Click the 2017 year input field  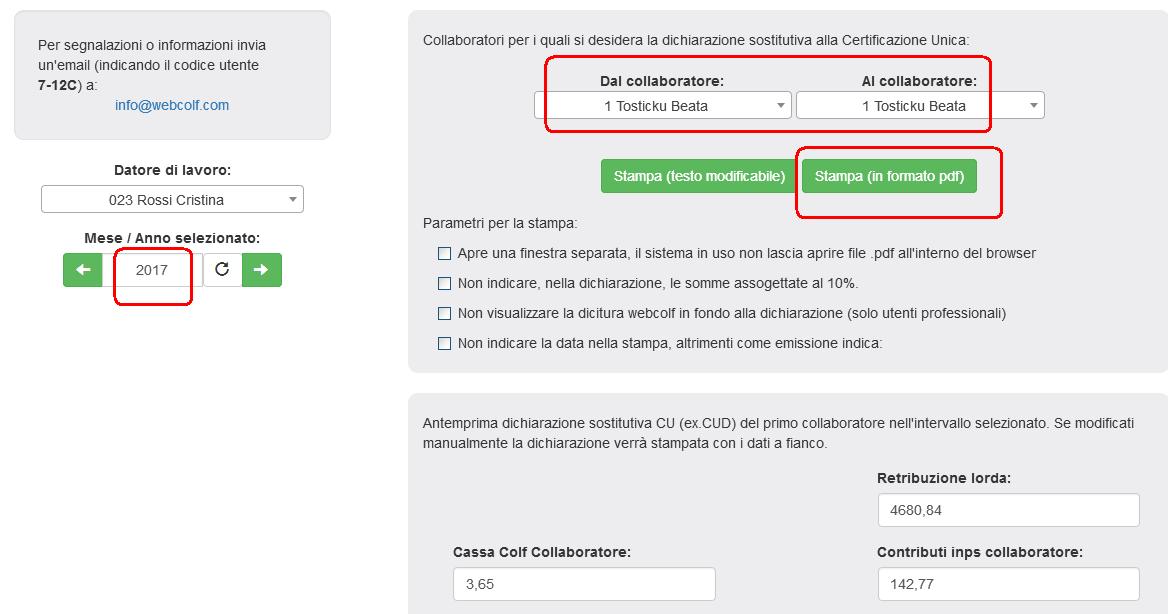point(152,270)
